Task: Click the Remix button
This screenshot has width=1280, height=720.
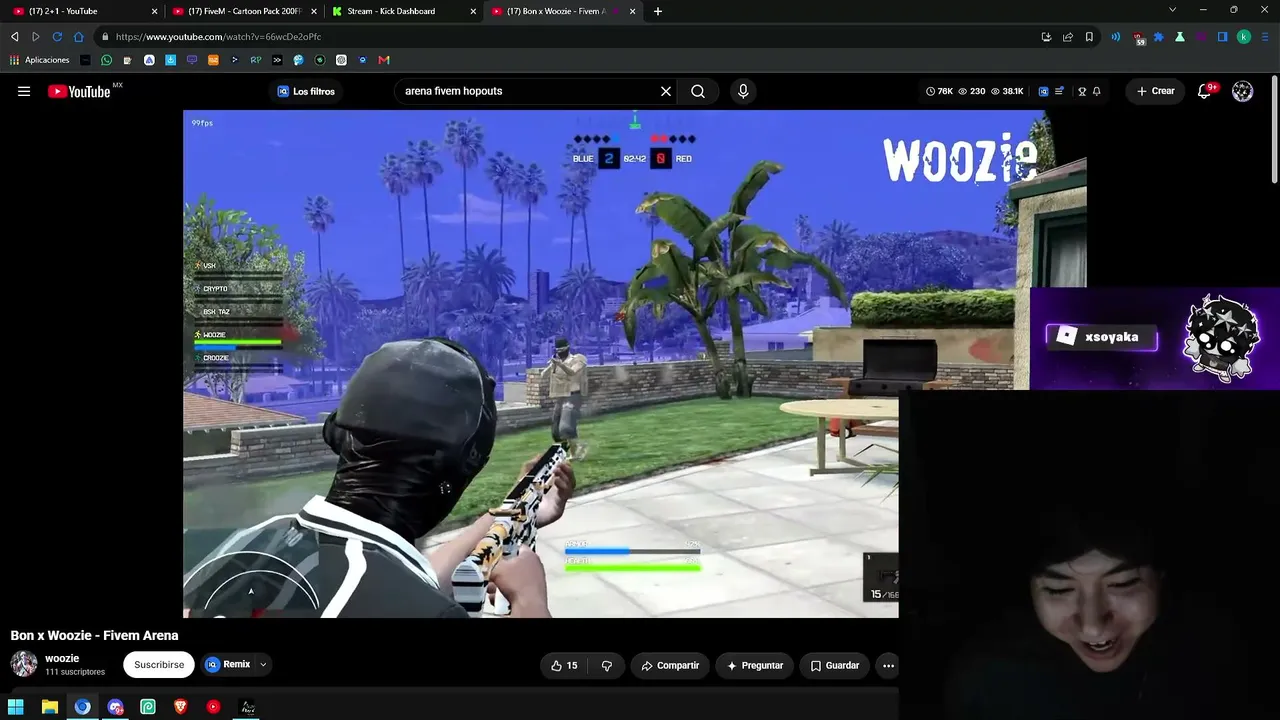Action: tap(228, 665)
